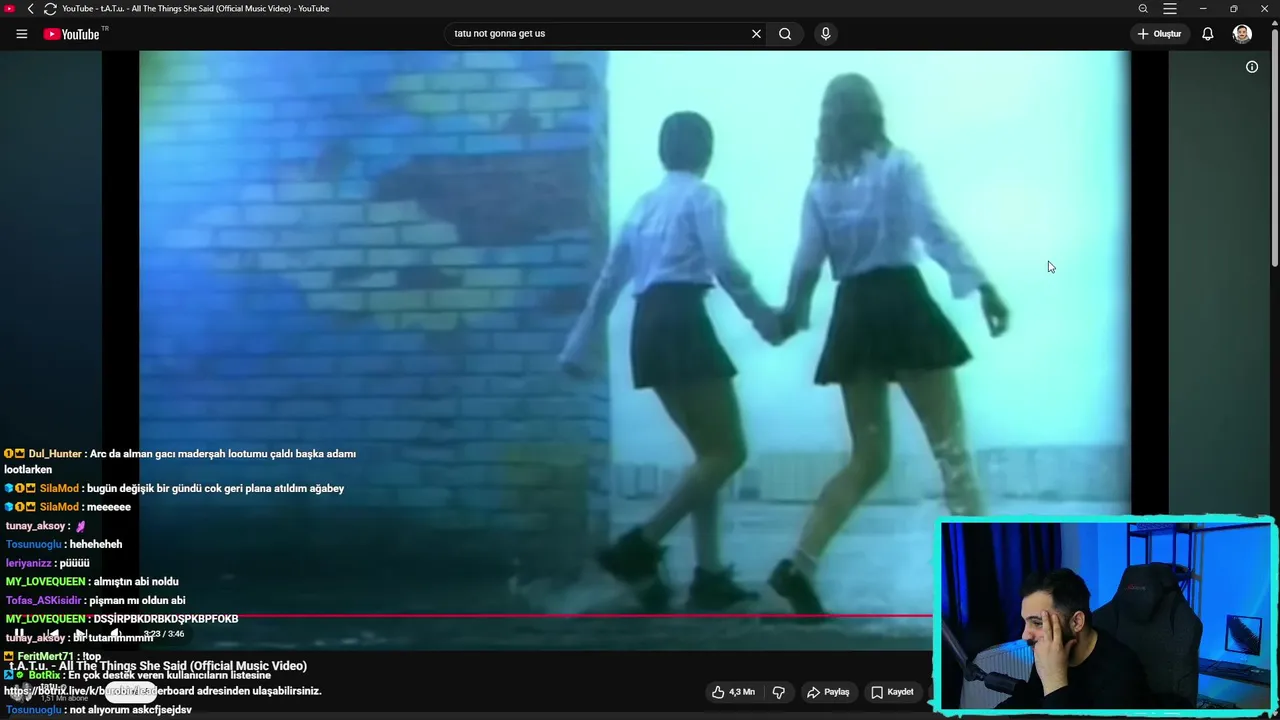
Task: Save the video with Kaydet
Action: 892,692
